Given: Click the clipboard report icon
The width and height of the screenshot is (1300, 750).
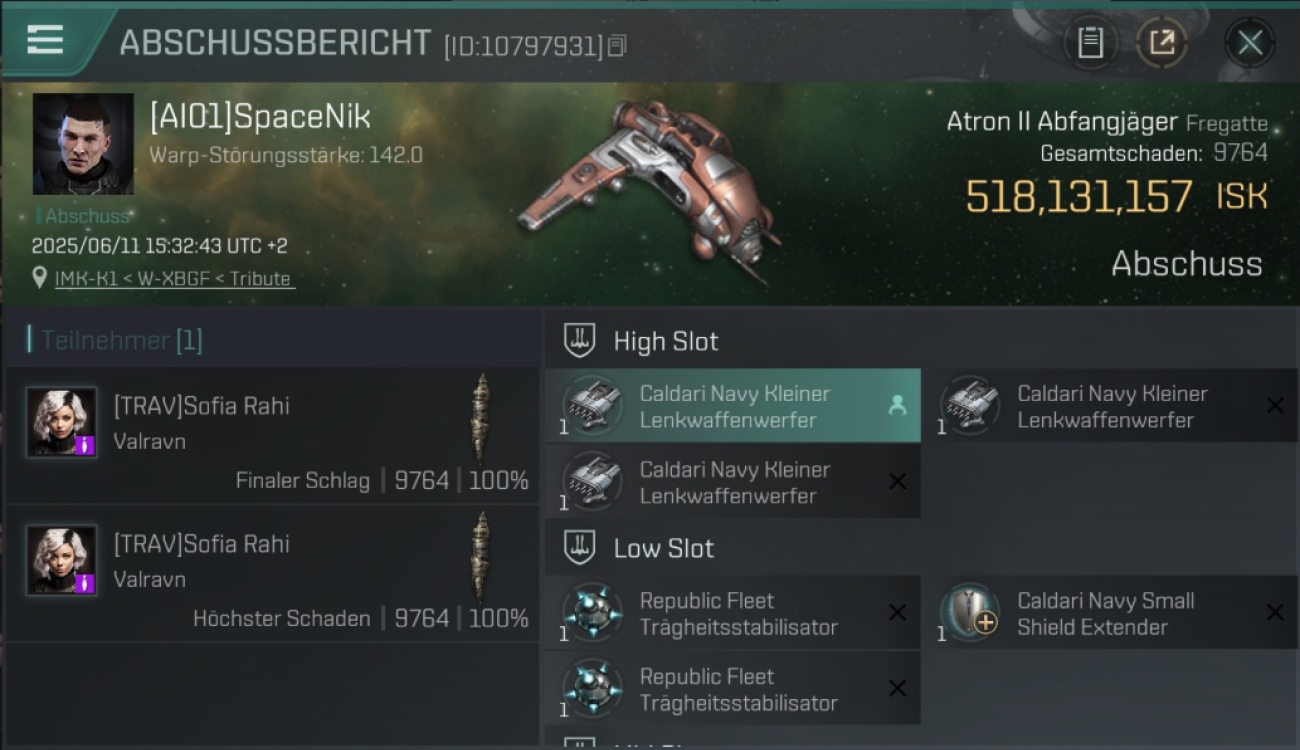Looking at the screenshot, I should pyautogui.click(x=1090, y=43).
